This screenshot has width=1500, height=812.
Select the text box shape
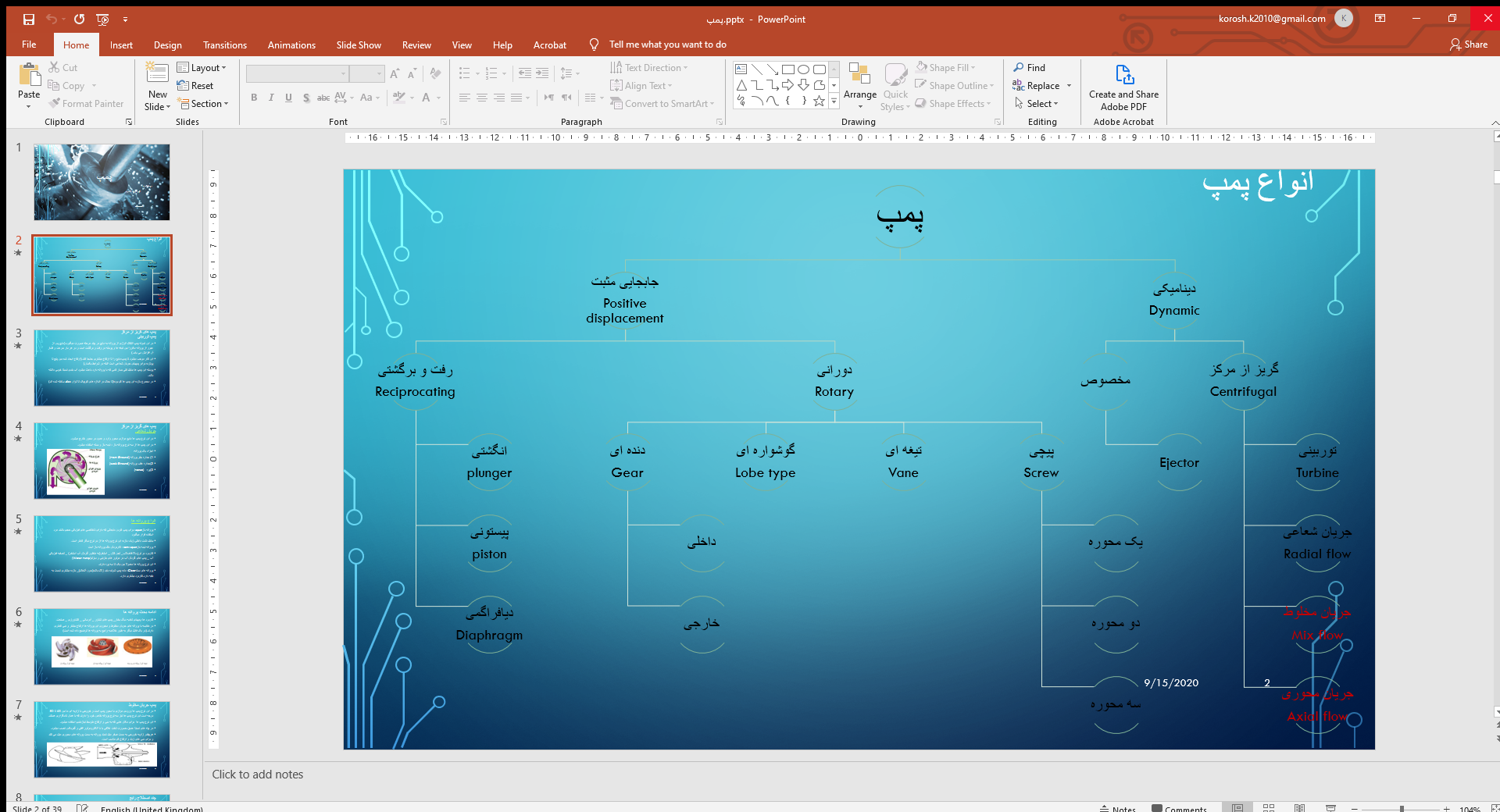tap(741, 69)
